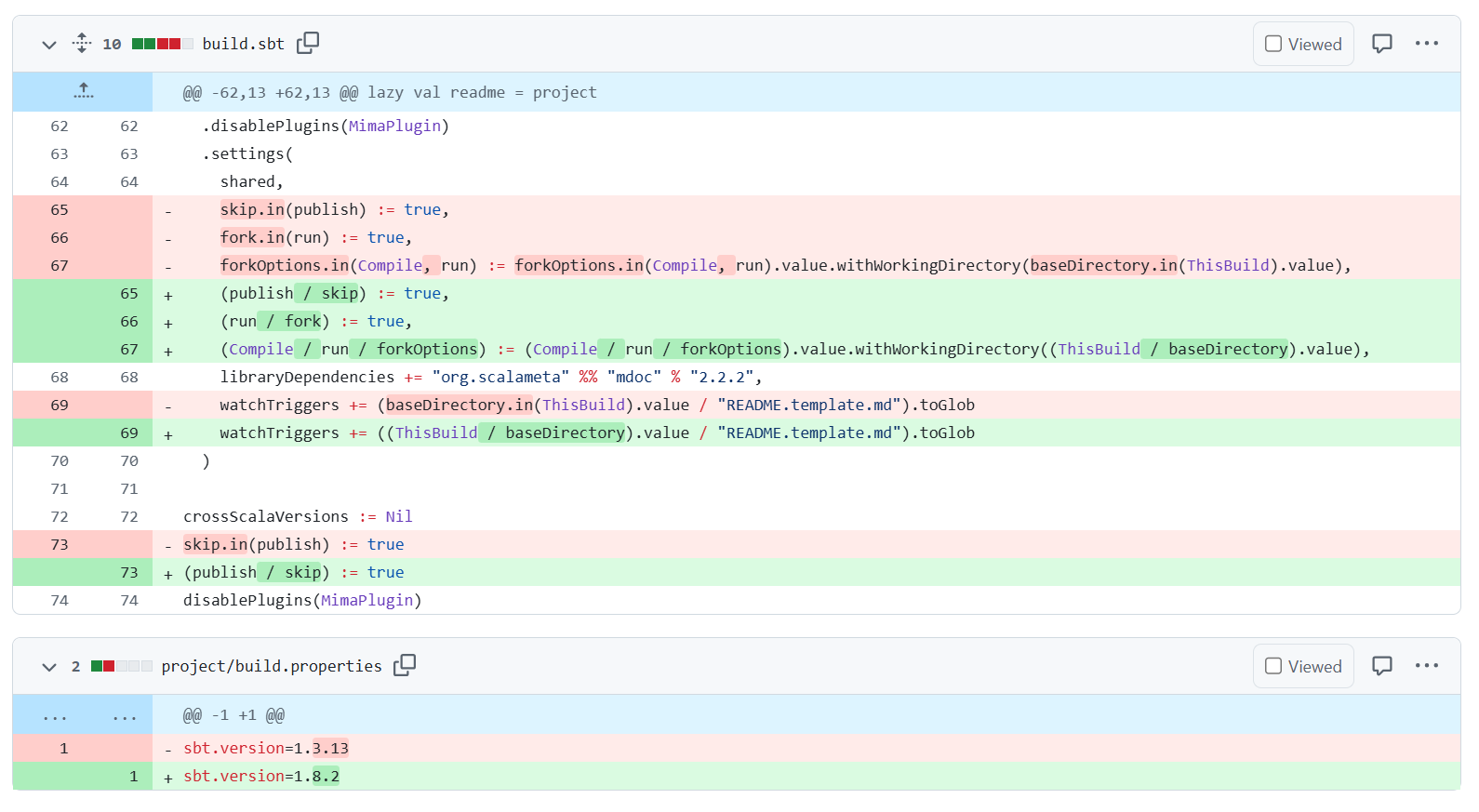Select new line number 73 on added publish row

(x=128, y=572)
